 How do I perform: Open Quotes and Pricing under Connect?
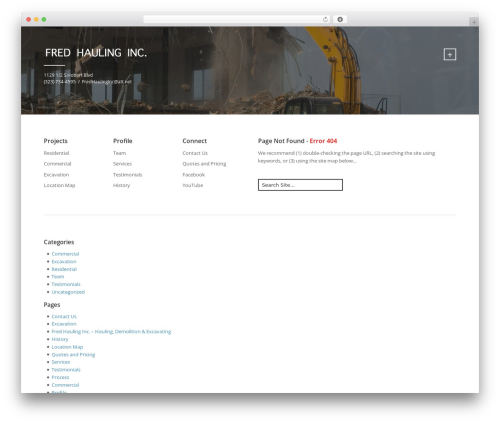tap(204, 164)
